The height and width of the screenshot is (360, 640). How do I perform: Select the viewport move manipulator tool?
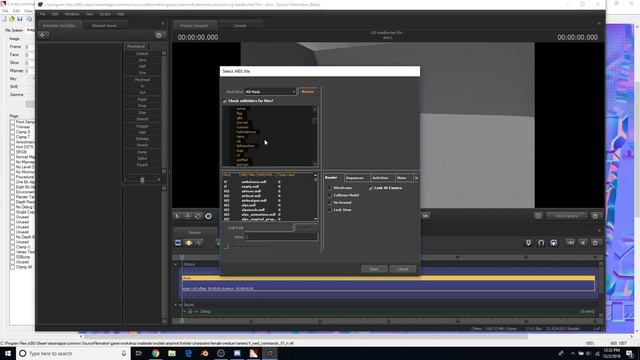pos(188,216)
